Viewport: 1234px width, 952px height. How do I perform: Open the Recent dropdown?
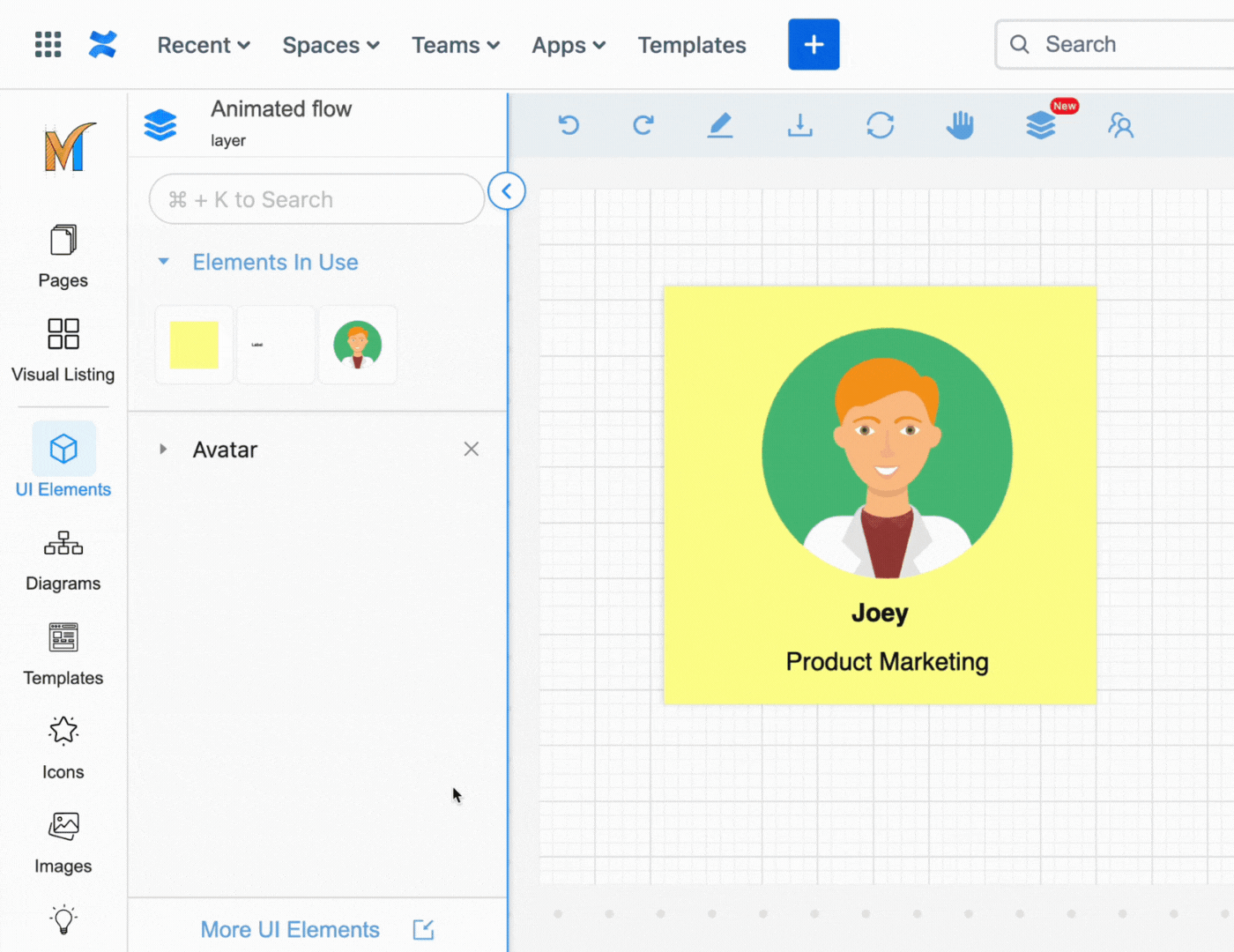tap(203, 44)
